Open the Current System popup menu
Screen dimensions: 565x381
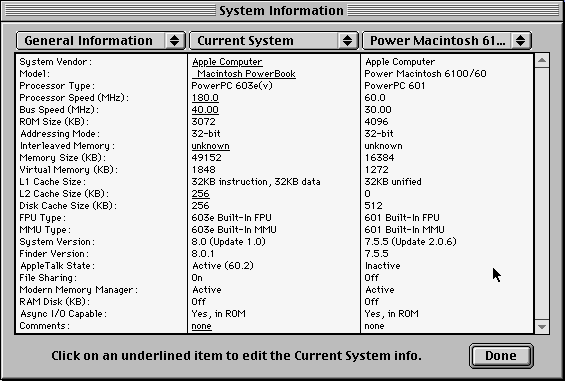[273, 40]
